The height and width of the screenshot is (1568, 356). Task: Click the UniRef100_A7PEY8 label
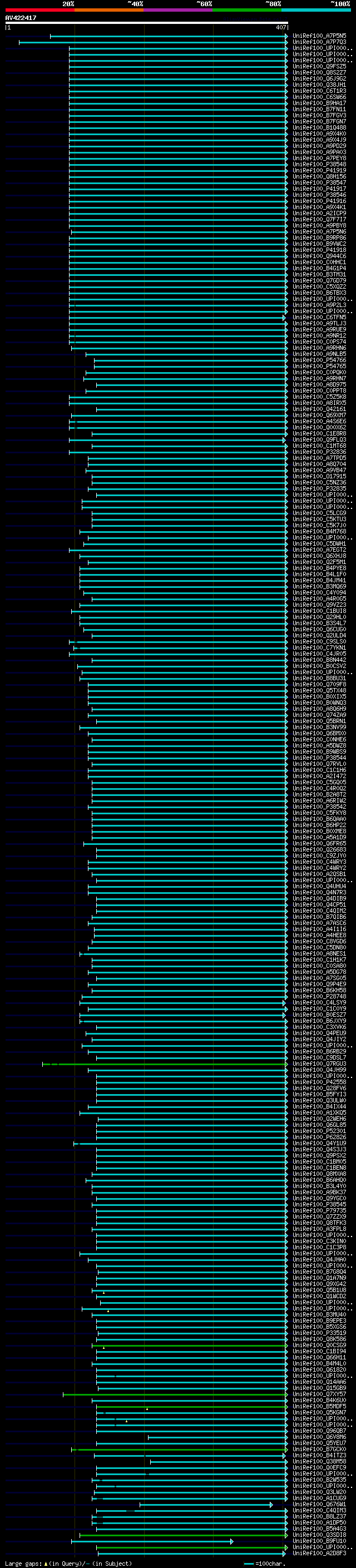tap(319, 159)
